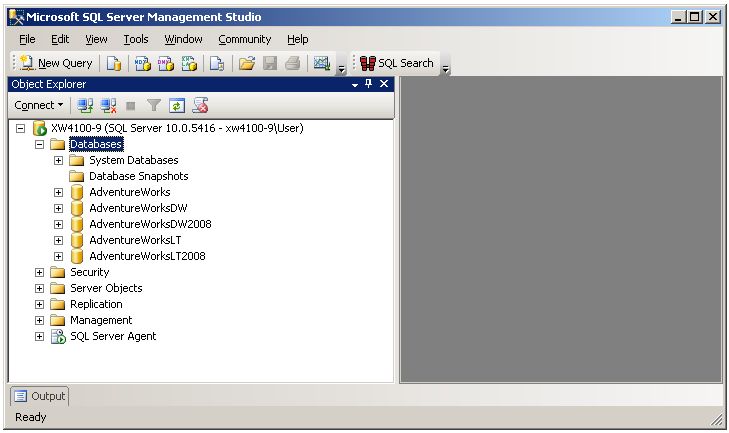Click the Stop icon in Object Explorer

point(131,106)
